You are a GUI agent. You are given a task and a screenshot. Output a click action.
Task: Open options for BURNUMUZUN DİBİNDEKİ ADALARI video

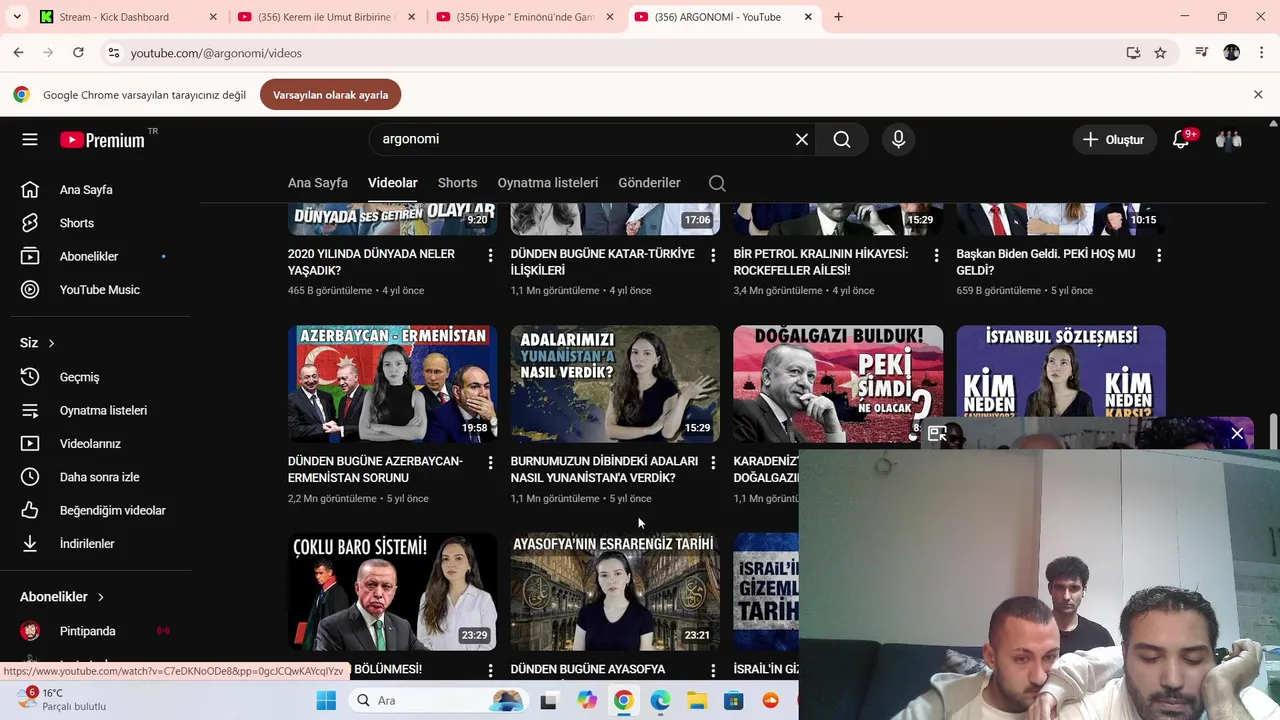click(713, 463)
